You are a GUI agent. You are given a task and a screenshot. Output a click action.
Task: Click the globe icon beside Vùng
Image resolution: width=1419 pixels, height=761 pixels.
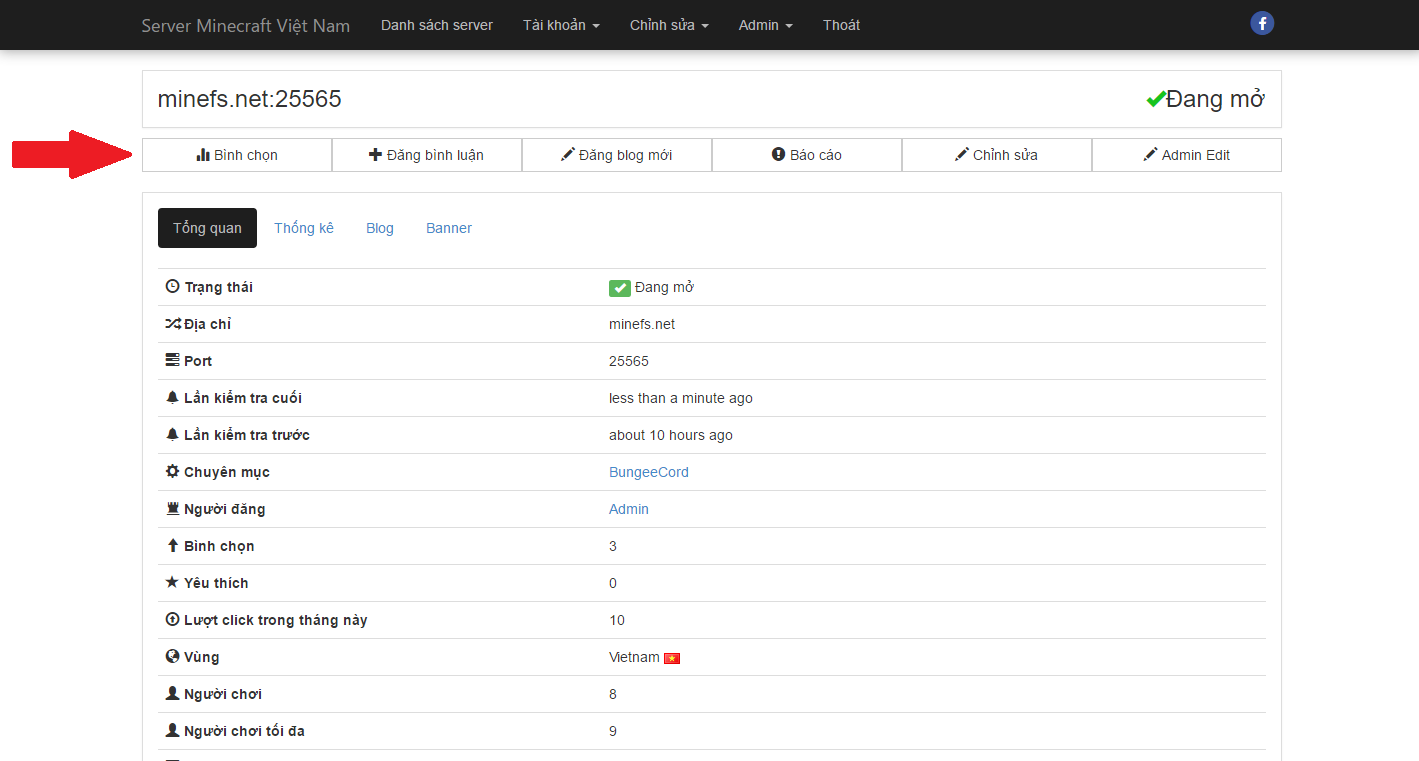coord(172,657)
